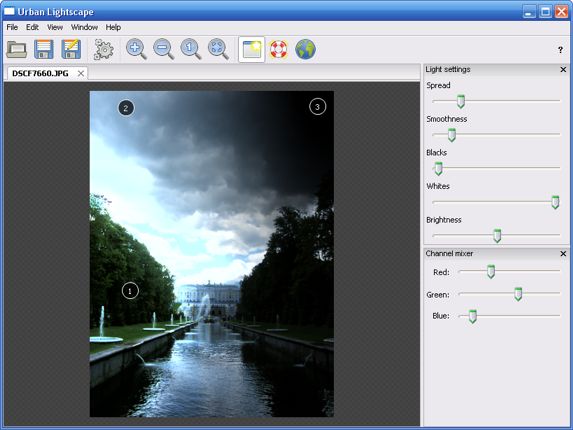Click Save As floppy with pencil icon
573x430 pixels.
71,49
